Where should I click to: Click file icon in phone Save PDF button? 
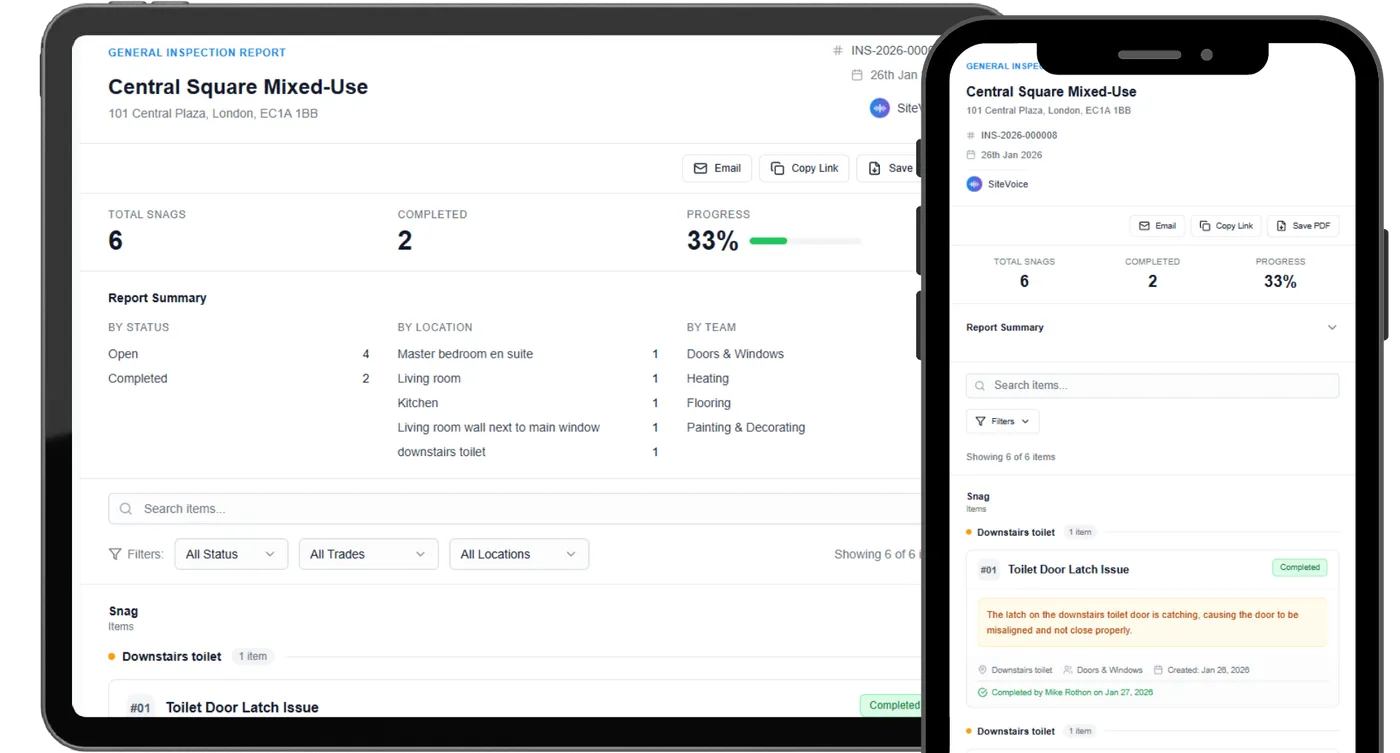[x=1281, y=226]
